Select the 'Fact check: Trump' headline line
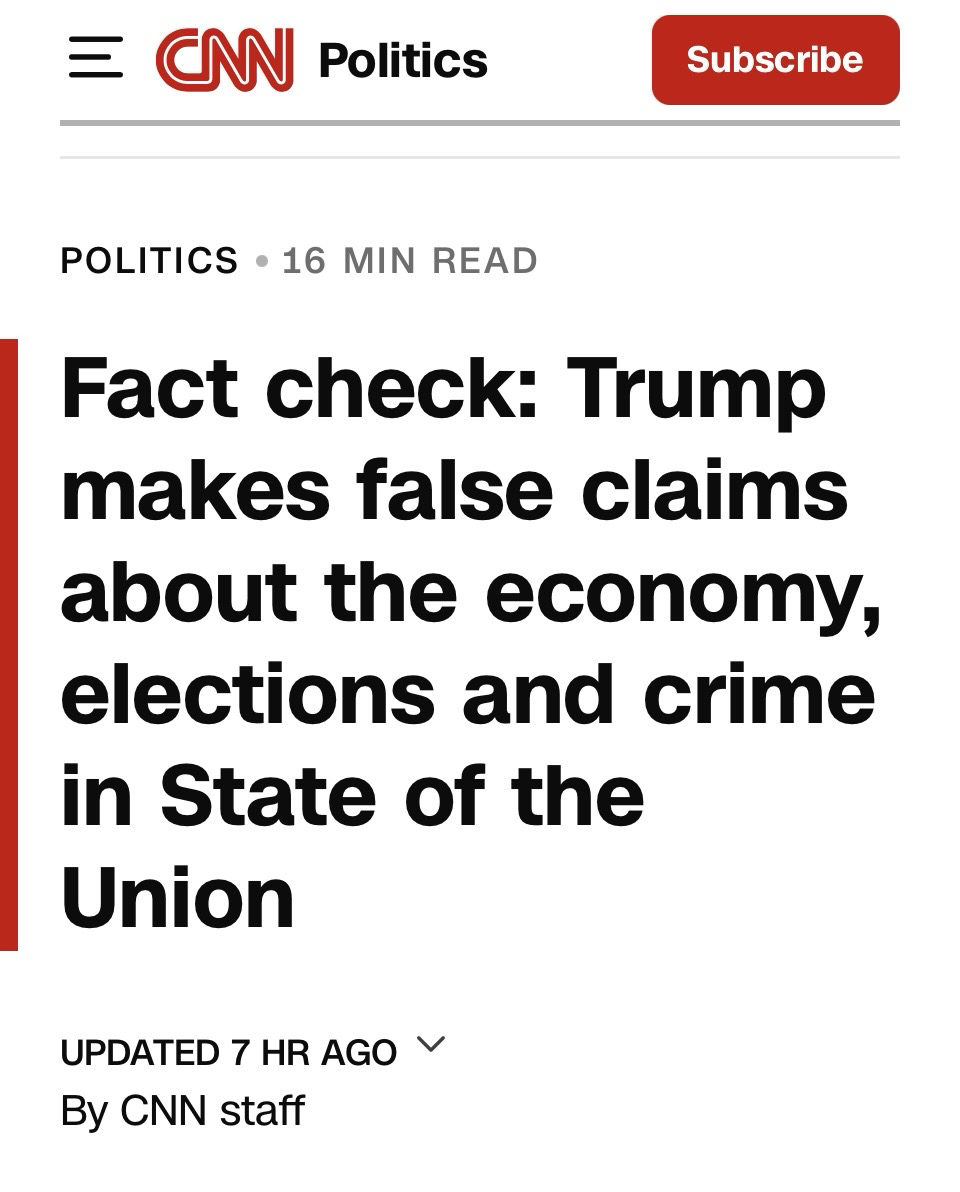Viewport: 960px width, 1192px height. point(443,389)
